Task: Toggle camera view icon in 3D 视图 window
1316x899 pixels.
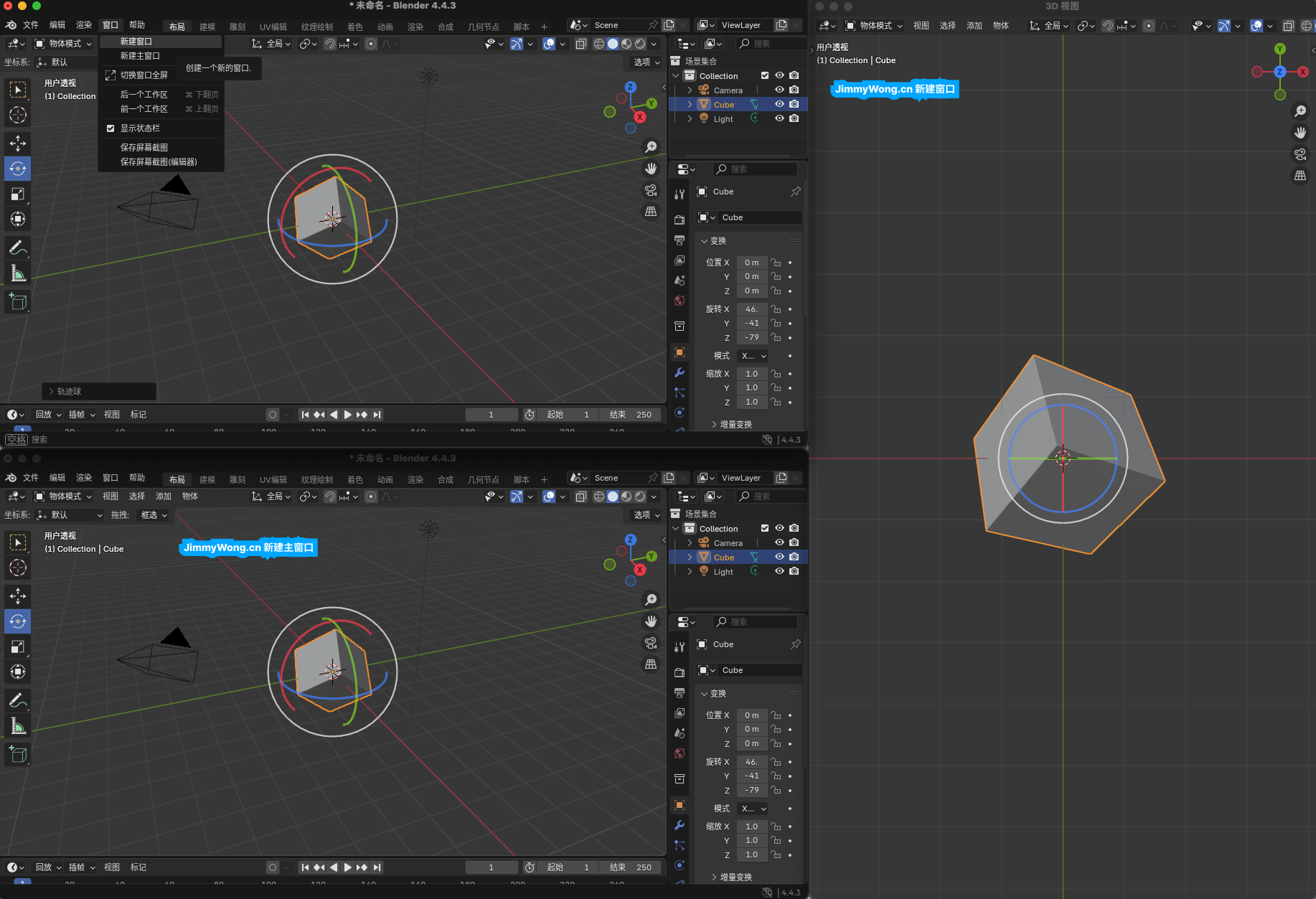Action: tap(1299, 154)
